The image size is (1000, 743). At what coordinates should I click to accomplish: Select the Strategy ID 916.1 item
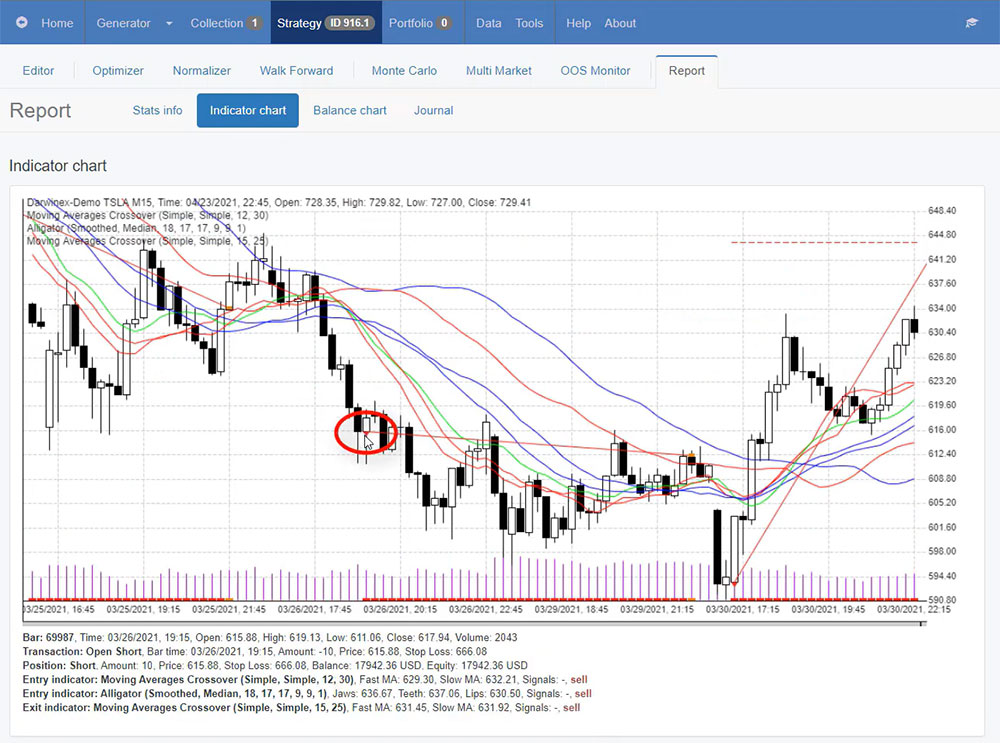[x=325, y=23]
